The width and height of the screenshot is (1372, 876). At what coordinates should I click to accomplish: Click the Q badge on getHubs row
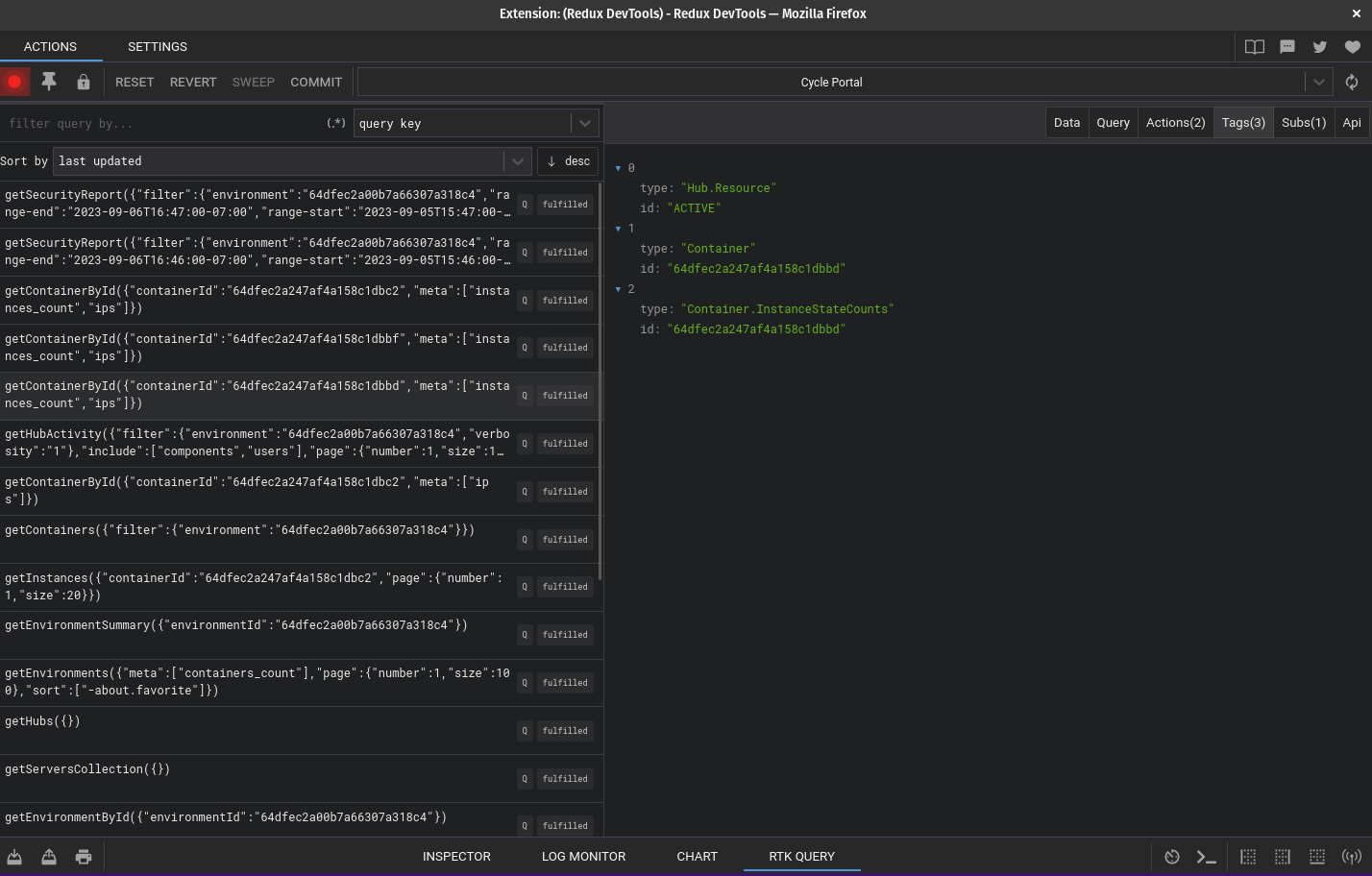click(525, 731)
